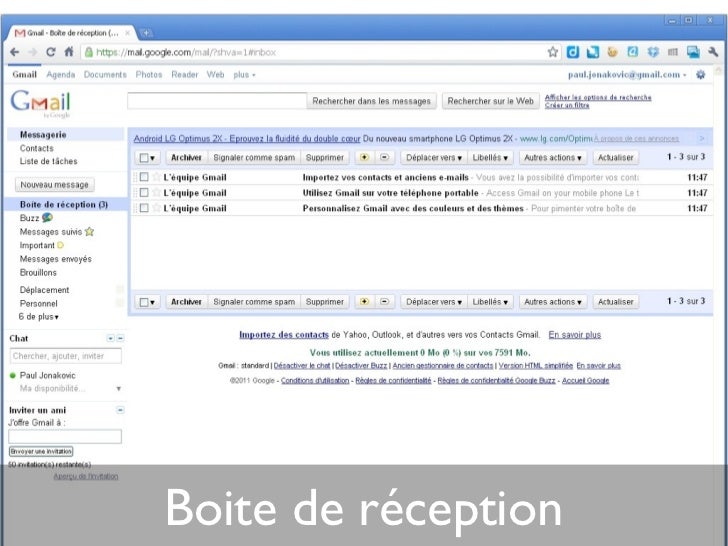Viewport: 728px width, 546px height.
Task: Click the top 'Actualiser' button
Action: (616, 158)
